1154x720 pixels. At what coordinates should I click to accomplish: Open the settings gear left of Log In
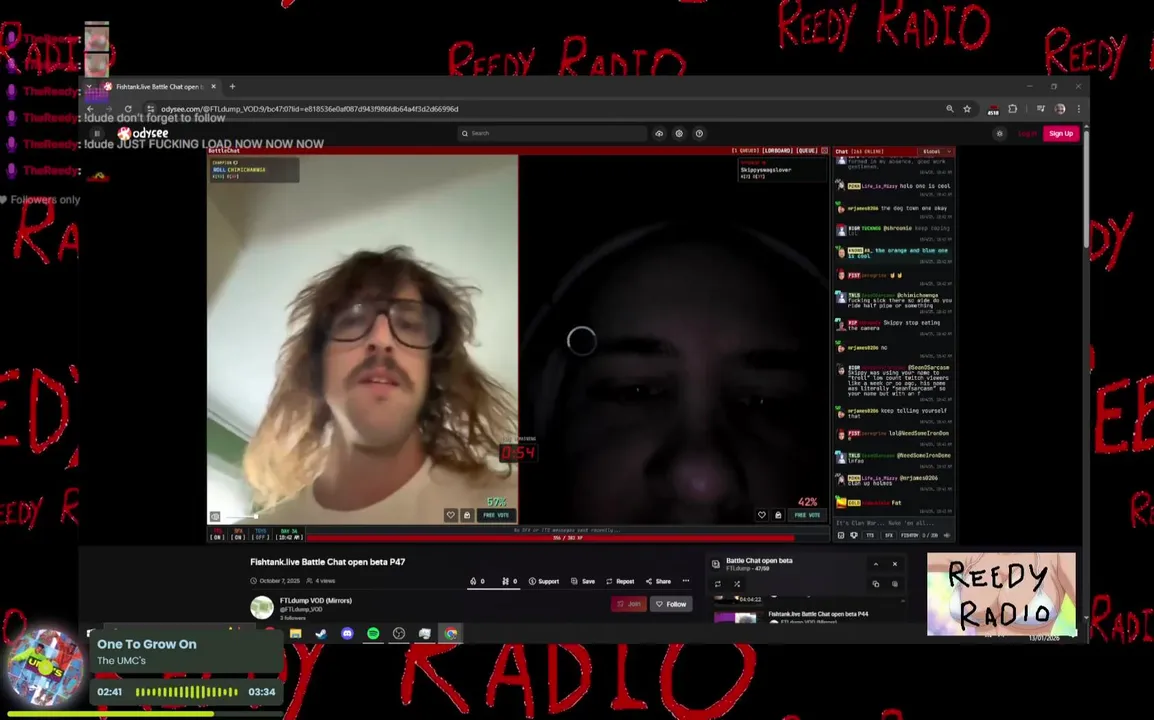[999, 133]
